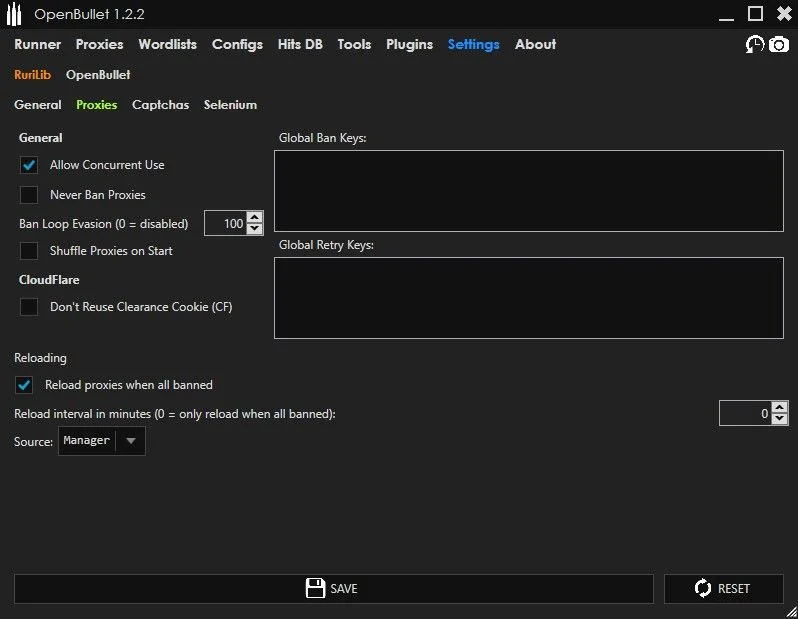Open the Proxies main menu tab
798x619 pixels.
coord(99,44)
